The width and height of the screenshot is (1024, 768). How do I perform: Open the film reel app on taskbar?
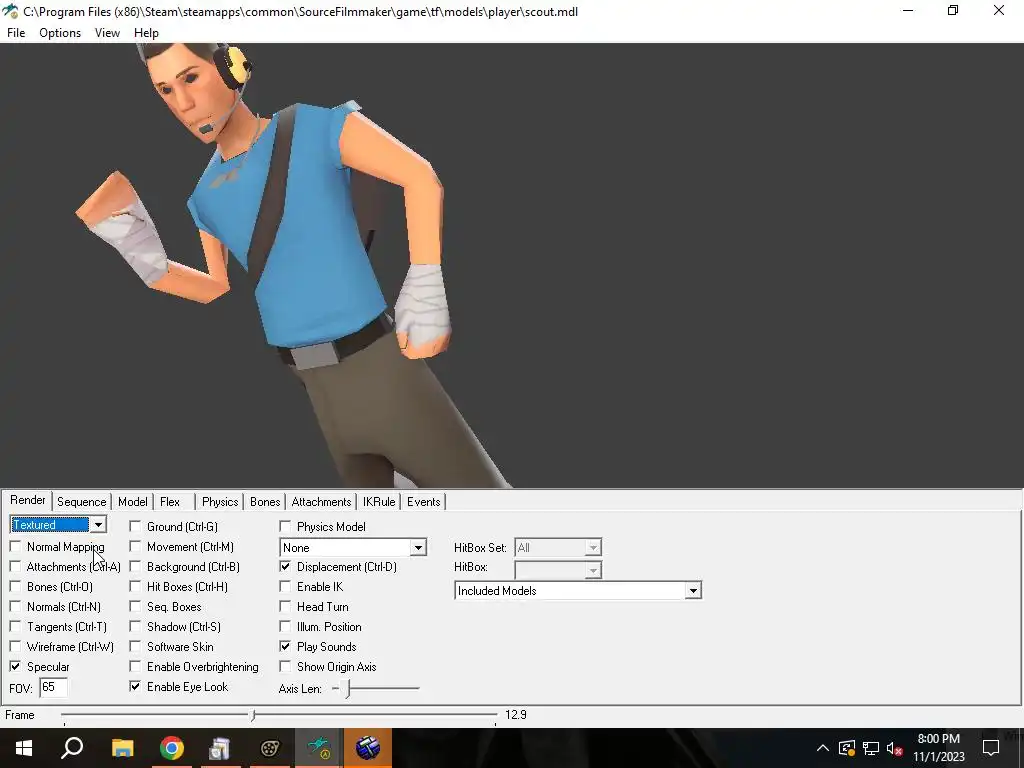click(270, 748)
